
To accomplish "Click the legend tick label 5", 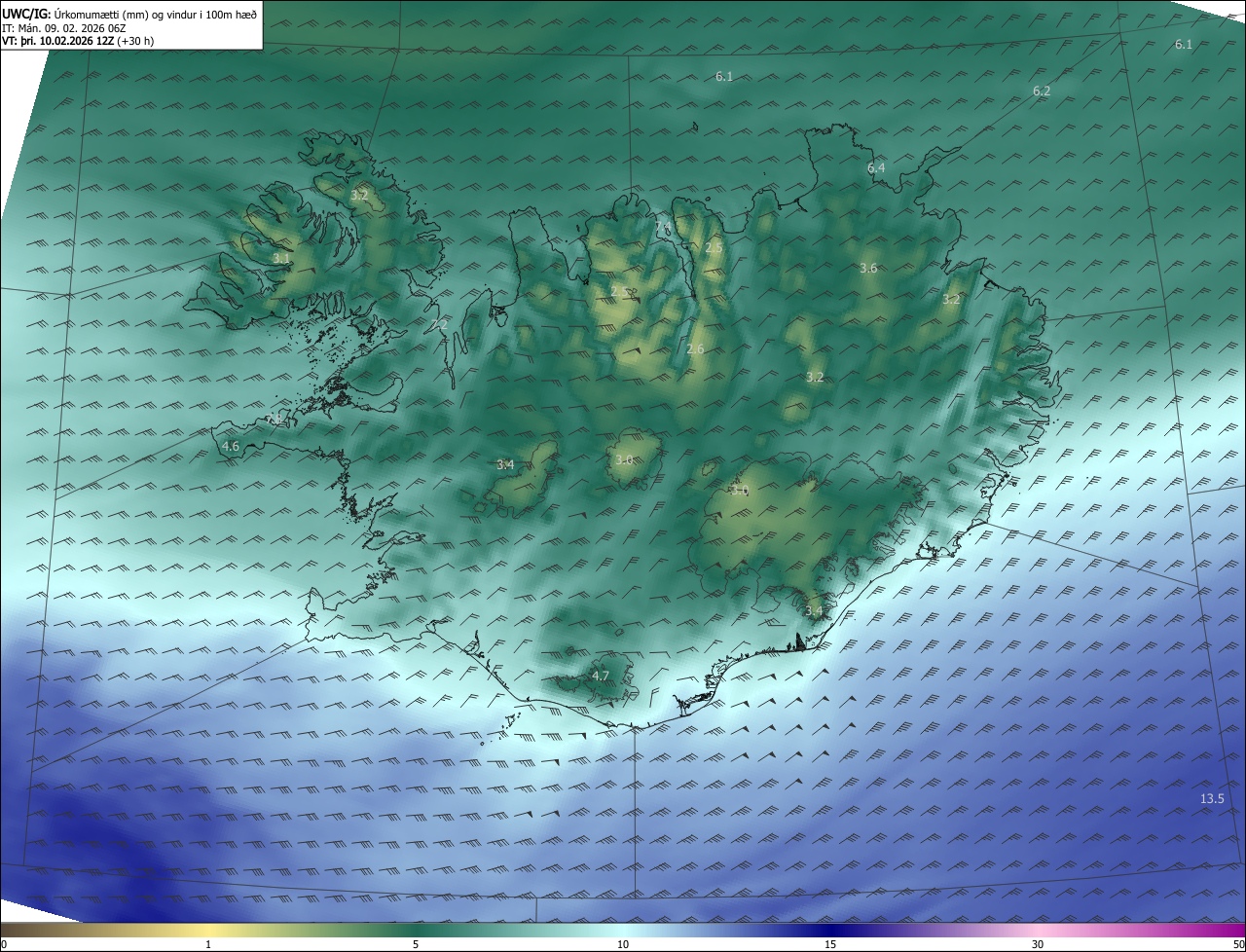I will tap(416, 944).
